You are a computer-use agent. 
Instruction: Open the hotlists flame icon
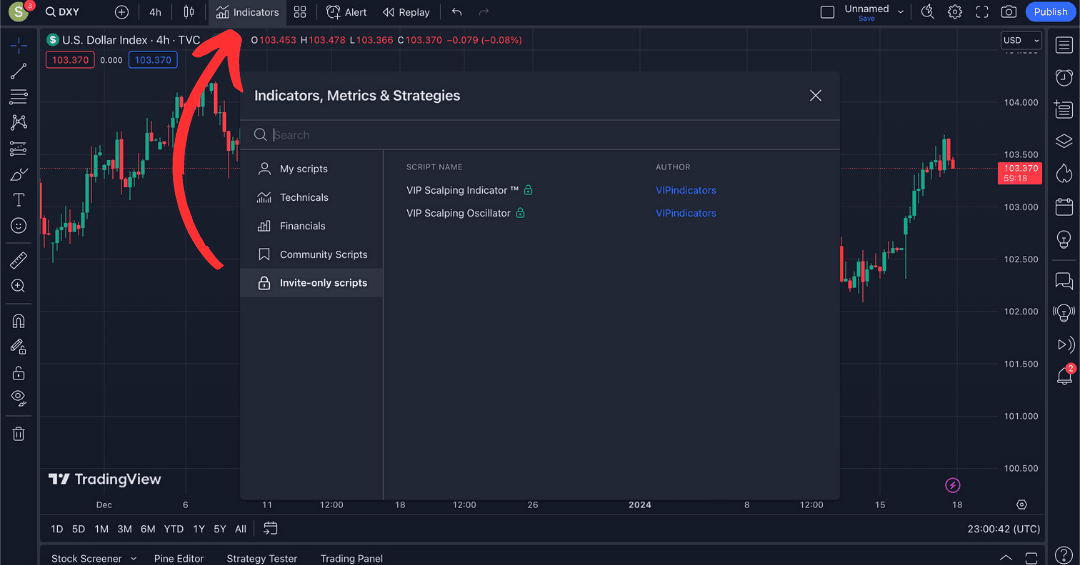(1064, 173)
